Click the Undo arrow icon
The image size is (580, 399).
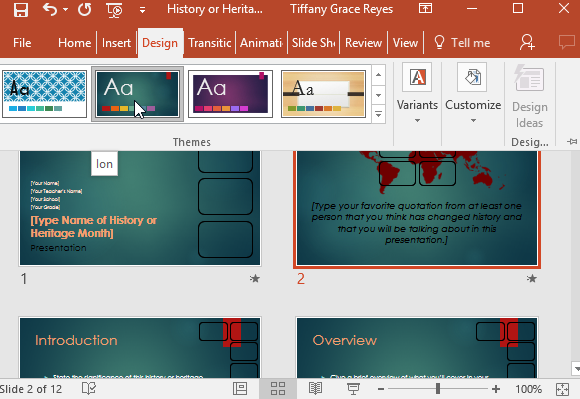(50, 9)
